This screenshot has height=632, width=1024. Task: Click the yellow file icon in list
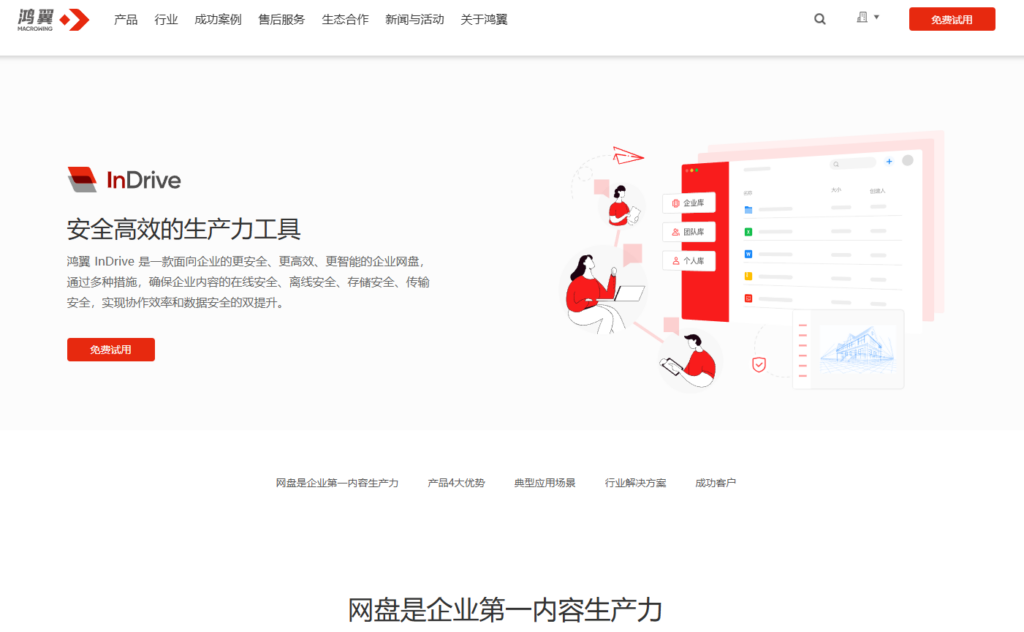click(748, 276)
